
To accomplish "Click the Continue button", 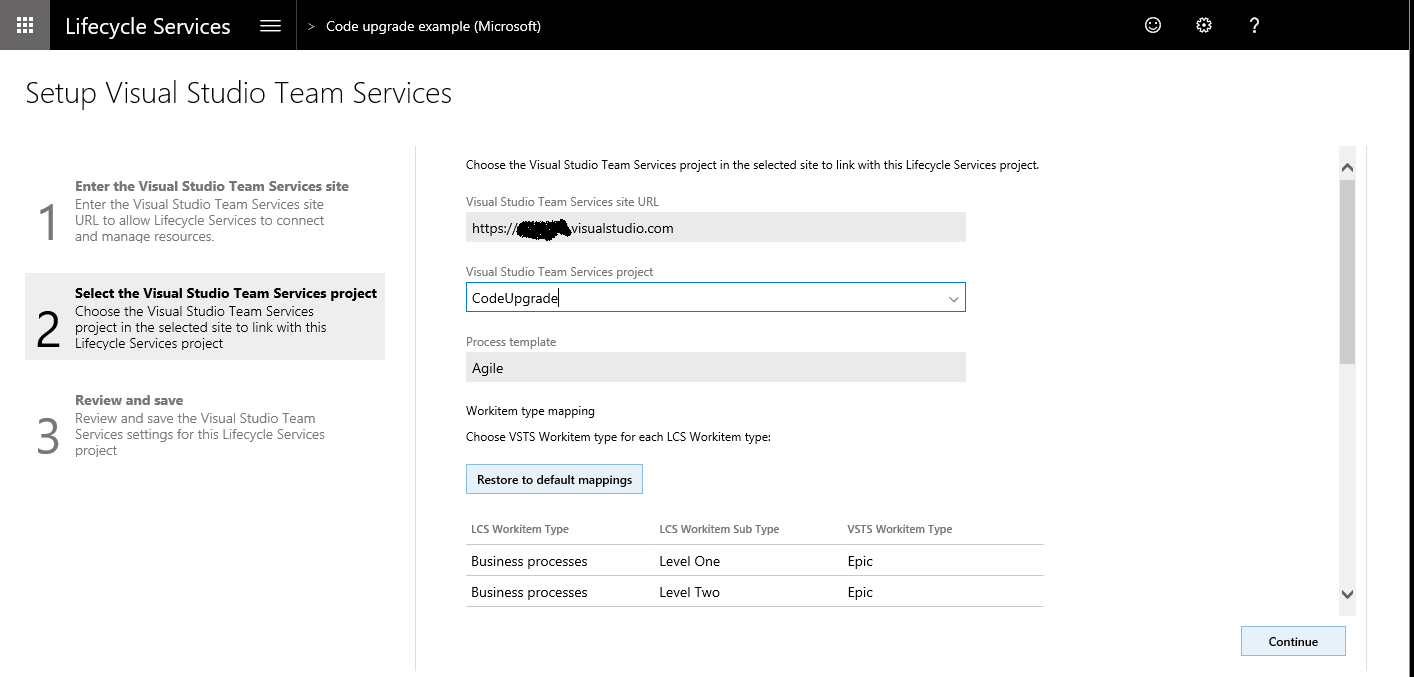I will click(1293, 641).
